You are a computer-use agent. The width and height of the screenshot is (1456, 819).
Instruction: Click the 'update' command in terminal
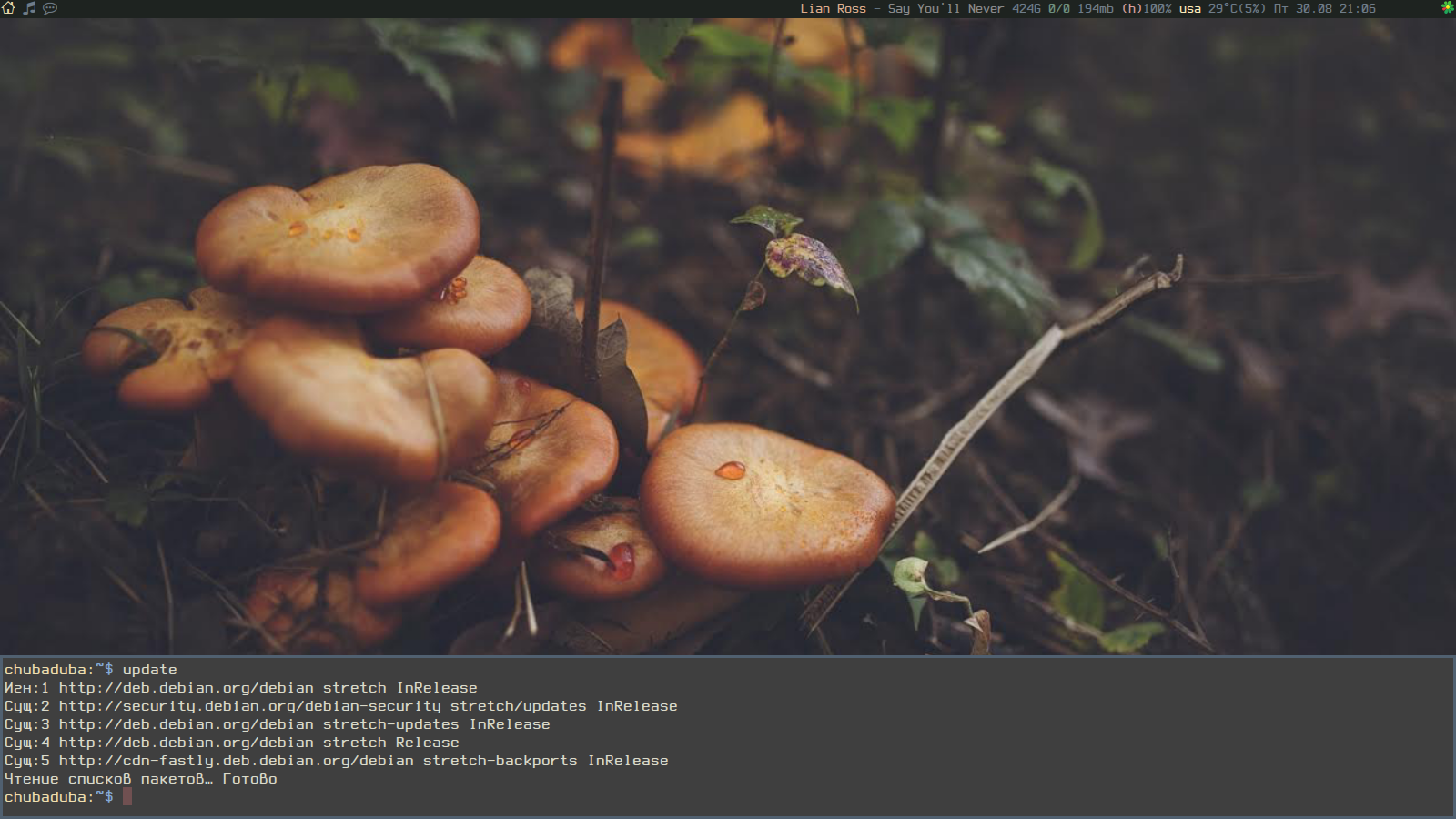tap(149, 670)
